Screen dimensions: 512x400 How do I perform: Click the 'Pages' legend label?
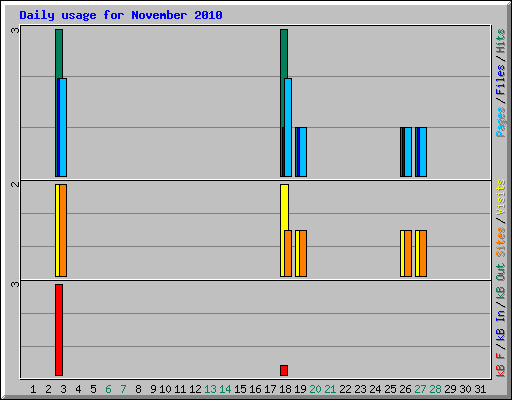click(501, 122)
